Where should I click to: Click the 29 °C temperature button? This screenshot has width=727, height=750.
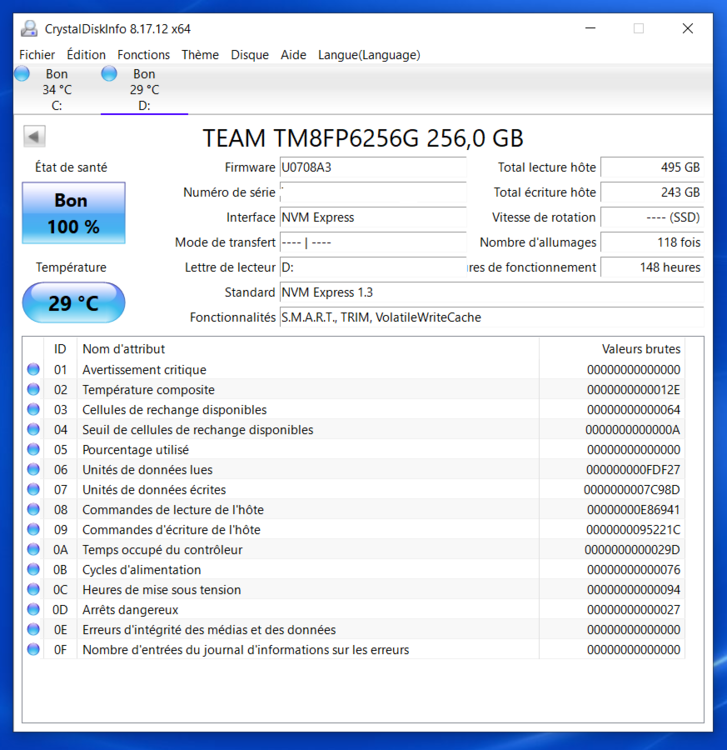click(73, 303)
